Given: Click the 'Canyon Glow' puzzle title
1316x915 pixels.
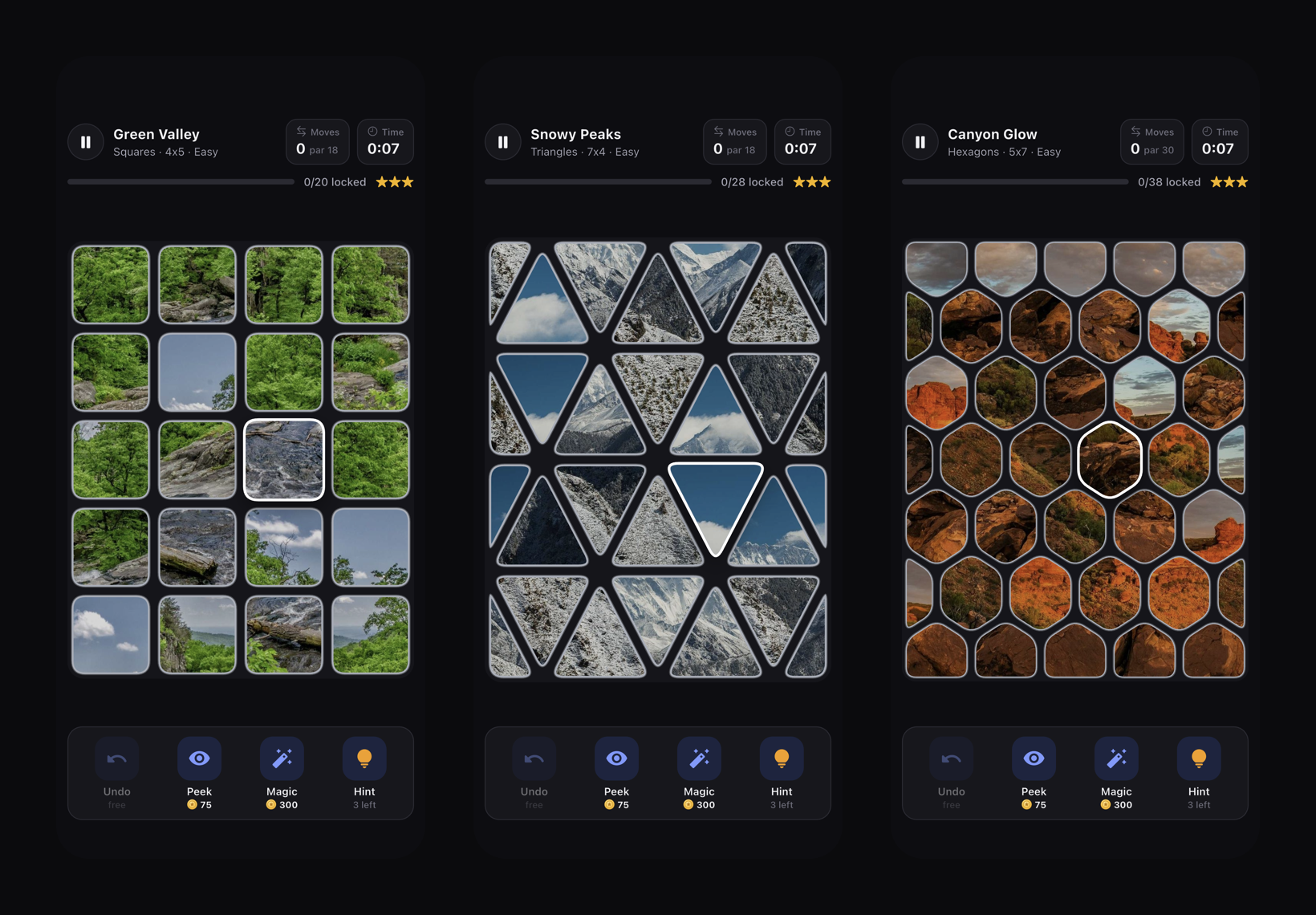Looking at the screenshot, I should click(993, 134).
